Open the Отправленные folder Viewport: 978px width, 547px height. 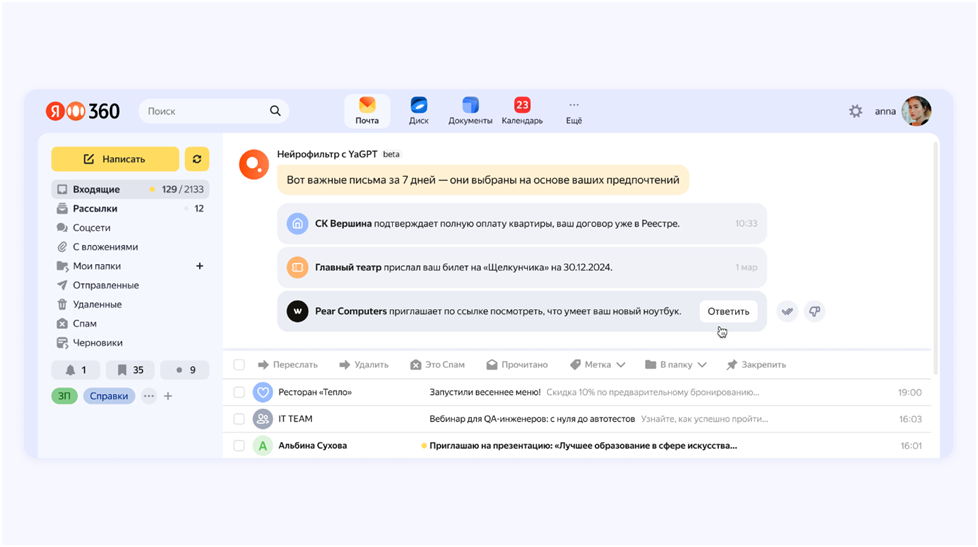coord(130,285)
